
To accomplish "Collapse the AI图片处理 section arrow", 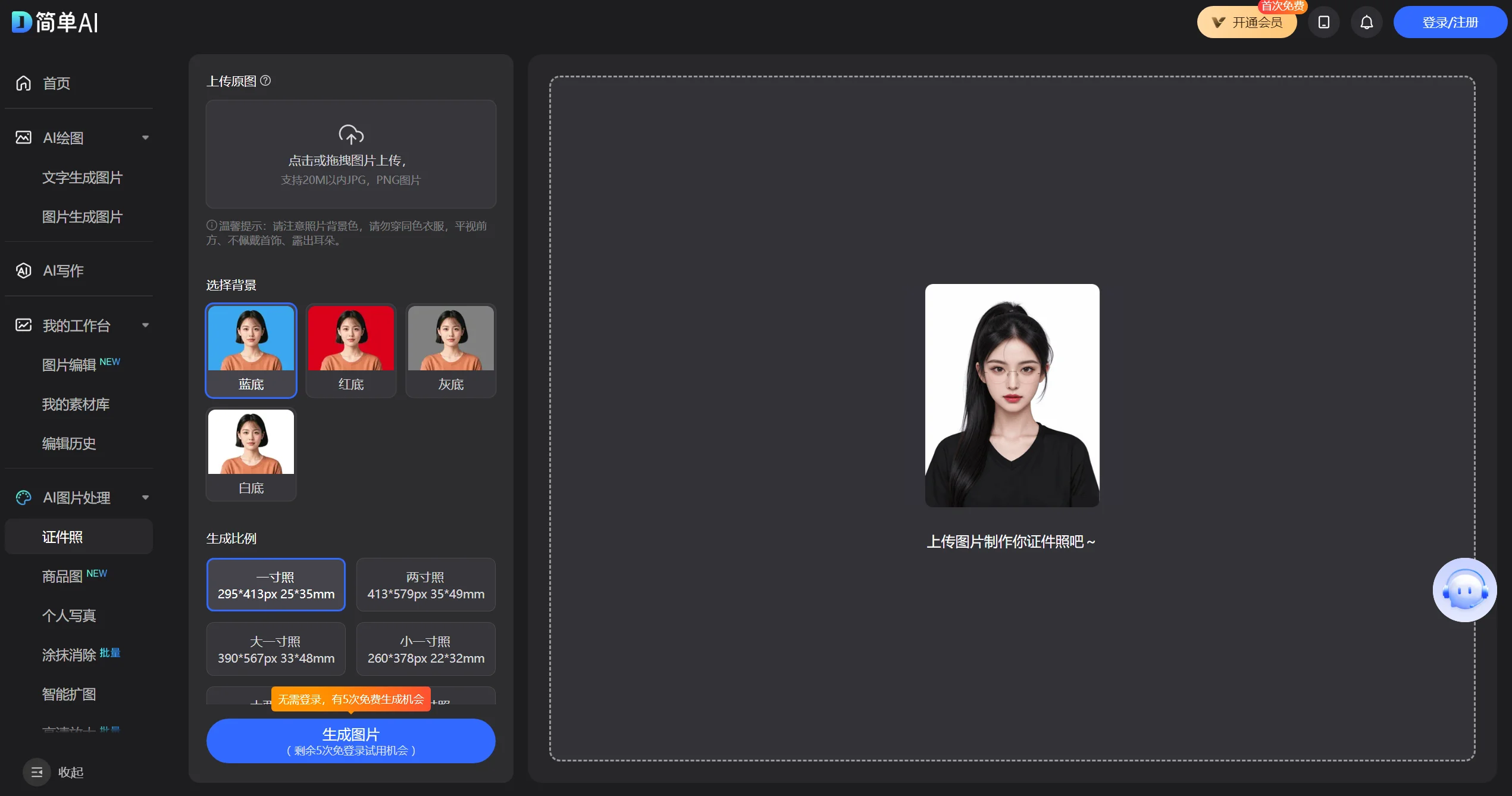I will click(145, 497).
